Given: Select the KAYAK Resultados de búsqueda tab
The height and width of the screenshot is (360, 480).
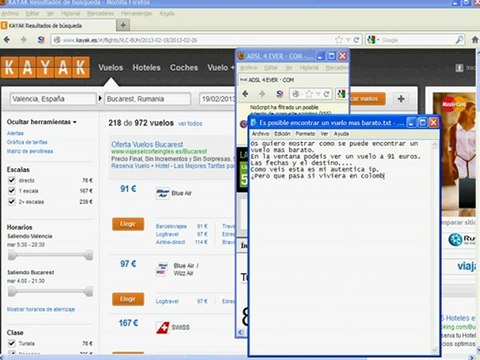Looking at the screenshot, I should click(58, 26).
